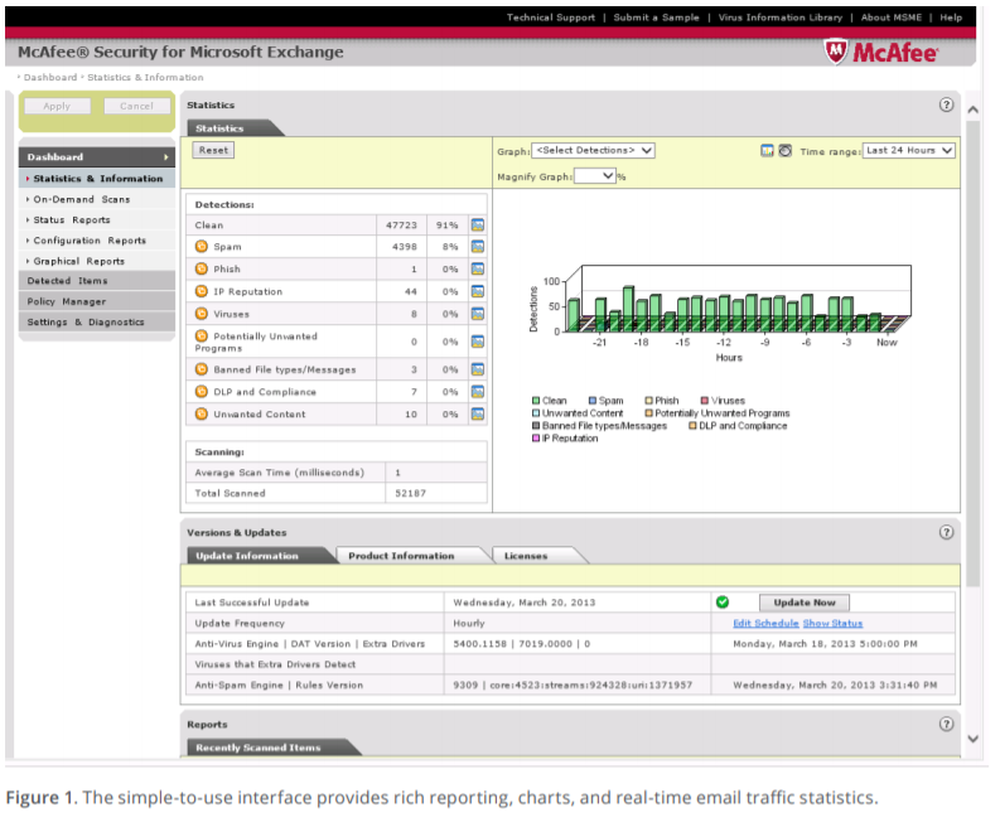Click the Cancel button
Screen dimensions: 1000x813
[x=136, y=106]
